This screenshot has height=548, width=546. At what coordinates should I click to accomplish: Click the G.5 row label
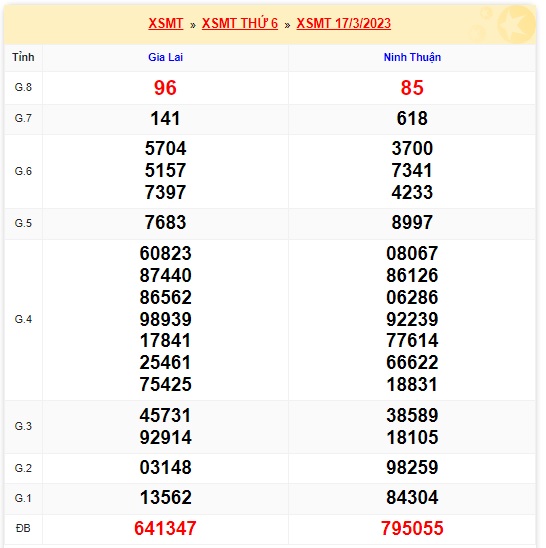[x=23, y=223]
